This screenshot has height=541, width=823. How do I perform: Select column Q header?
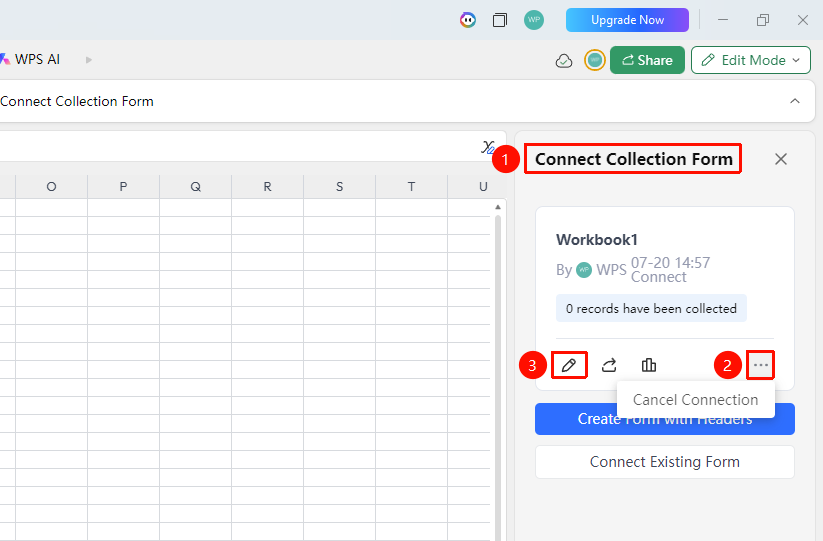195,186
